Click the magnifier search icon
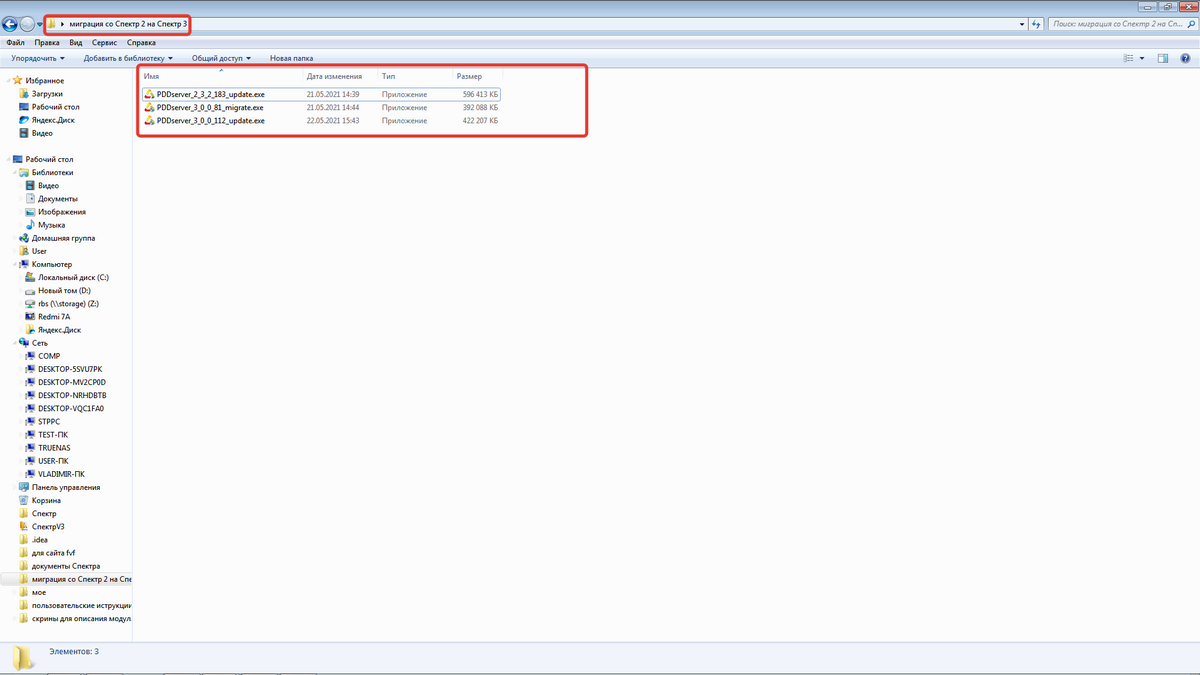Screen dimensions: 1200x675 (x=1189, y=23)
